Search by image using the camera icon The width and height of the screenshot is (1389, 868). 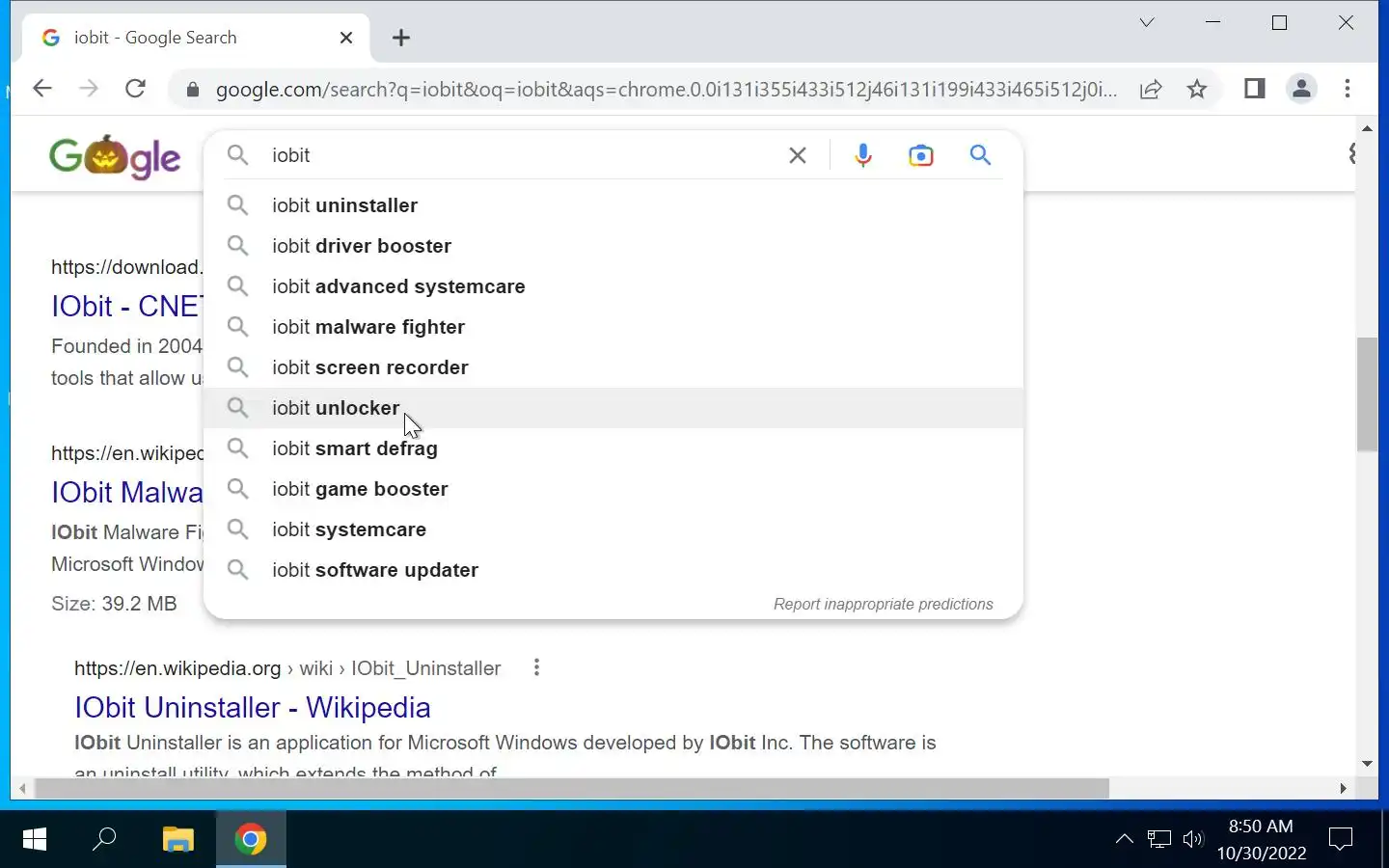(x=921, y=155)
